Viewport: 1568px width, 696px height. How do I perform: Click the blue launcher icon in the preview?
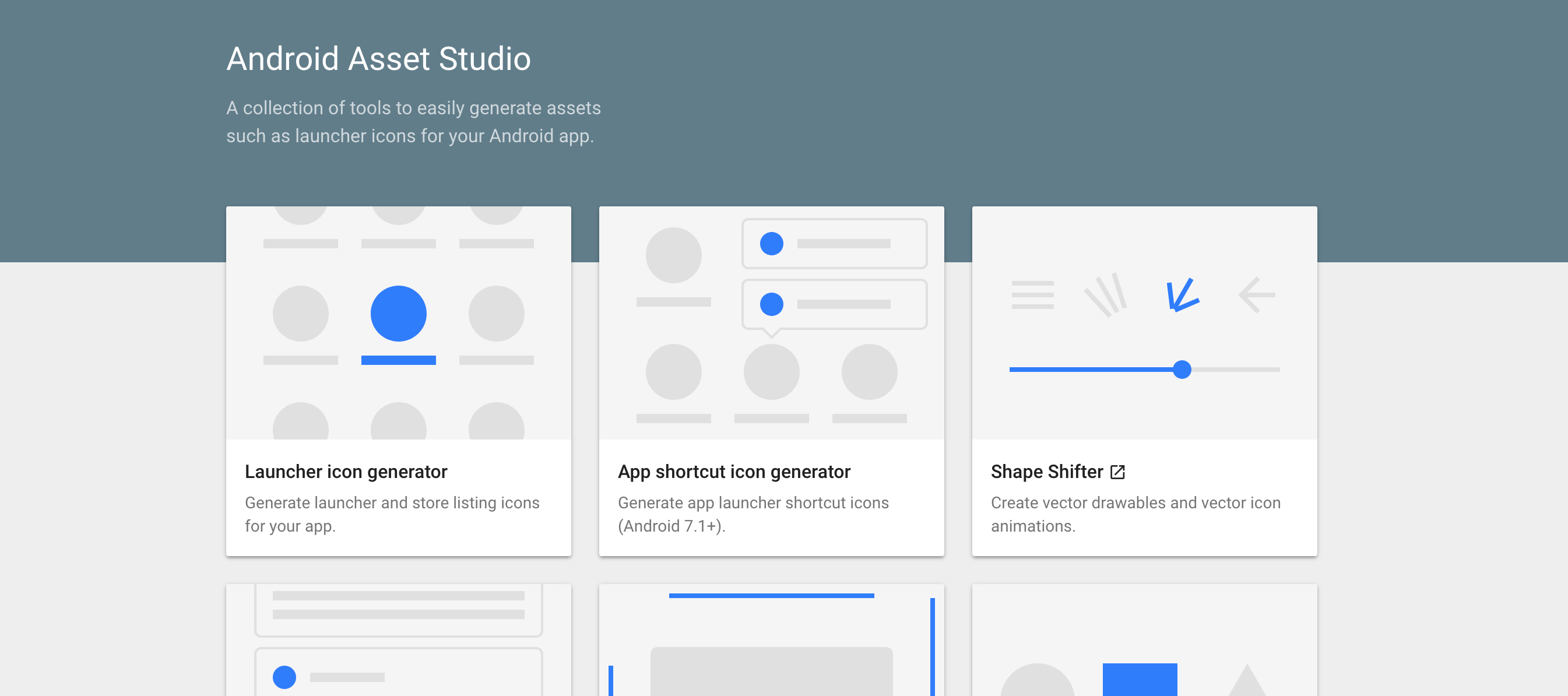pos(399,314)
